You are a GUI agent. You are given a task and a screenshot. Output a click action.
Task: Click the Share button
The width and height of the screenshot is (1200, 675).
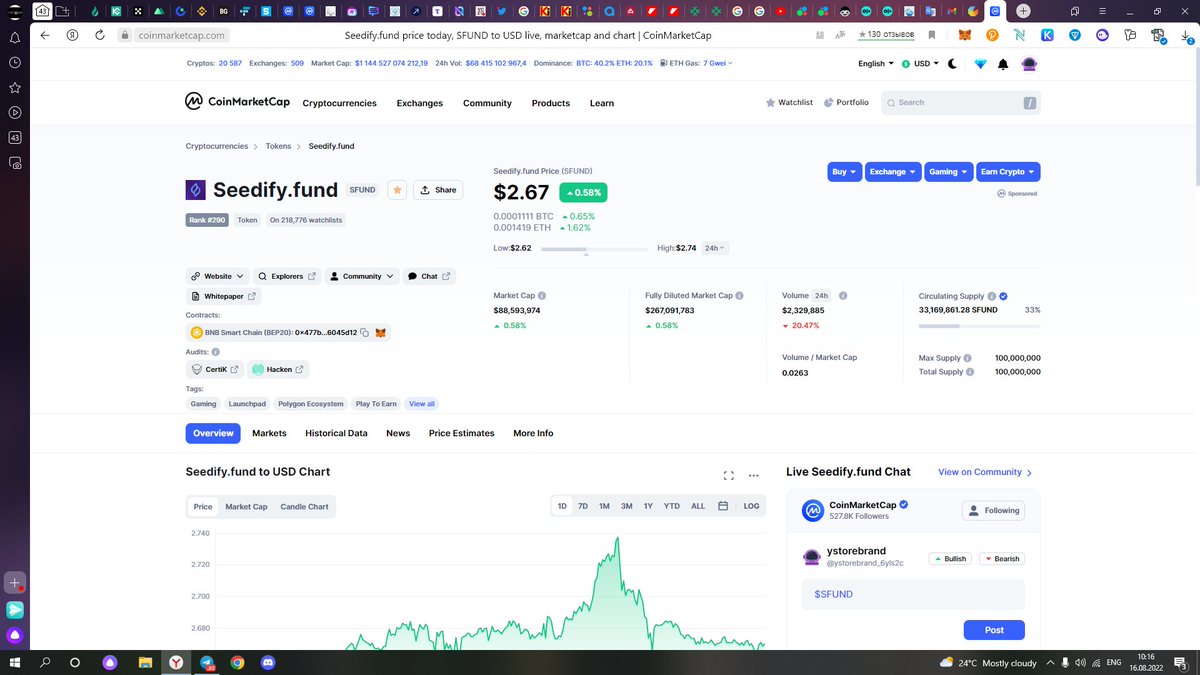tap(437, 189)
